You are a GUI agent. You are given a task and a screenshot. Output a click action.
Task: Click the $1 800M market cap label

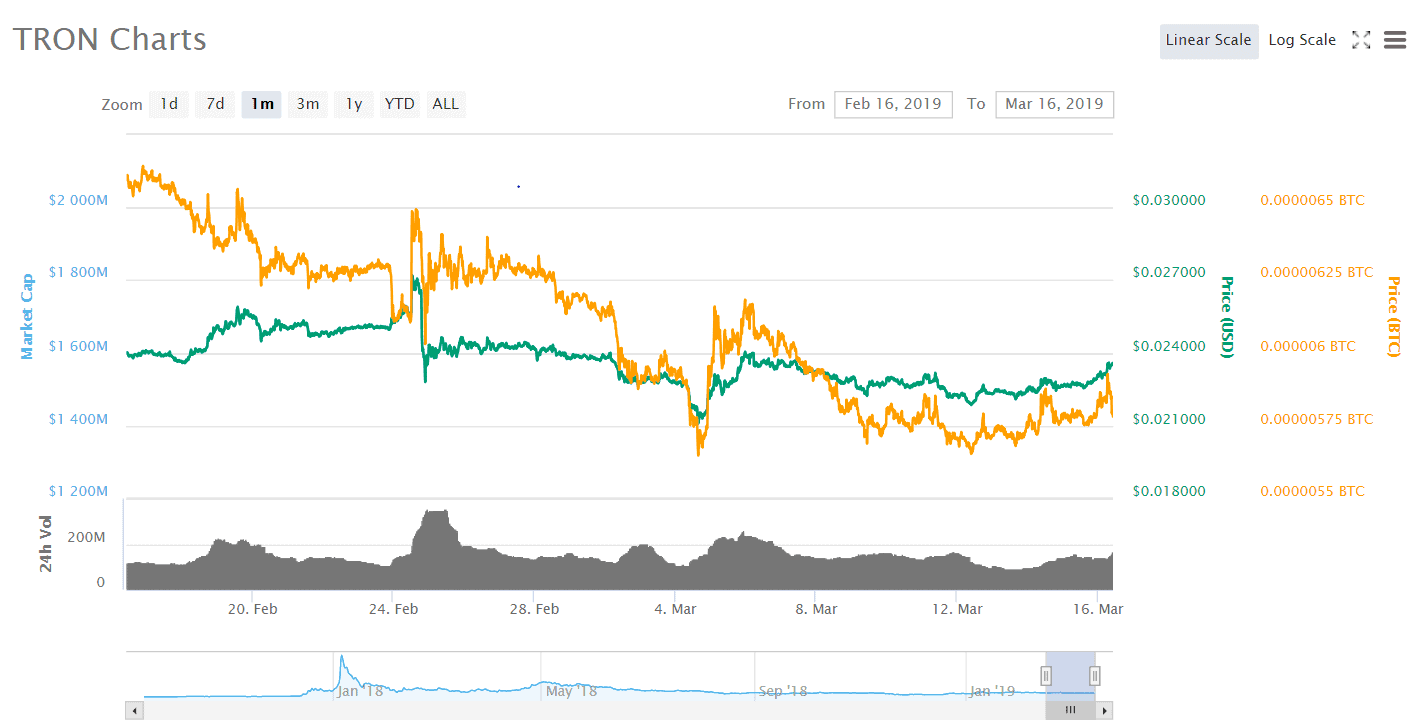tap(77, 273)
